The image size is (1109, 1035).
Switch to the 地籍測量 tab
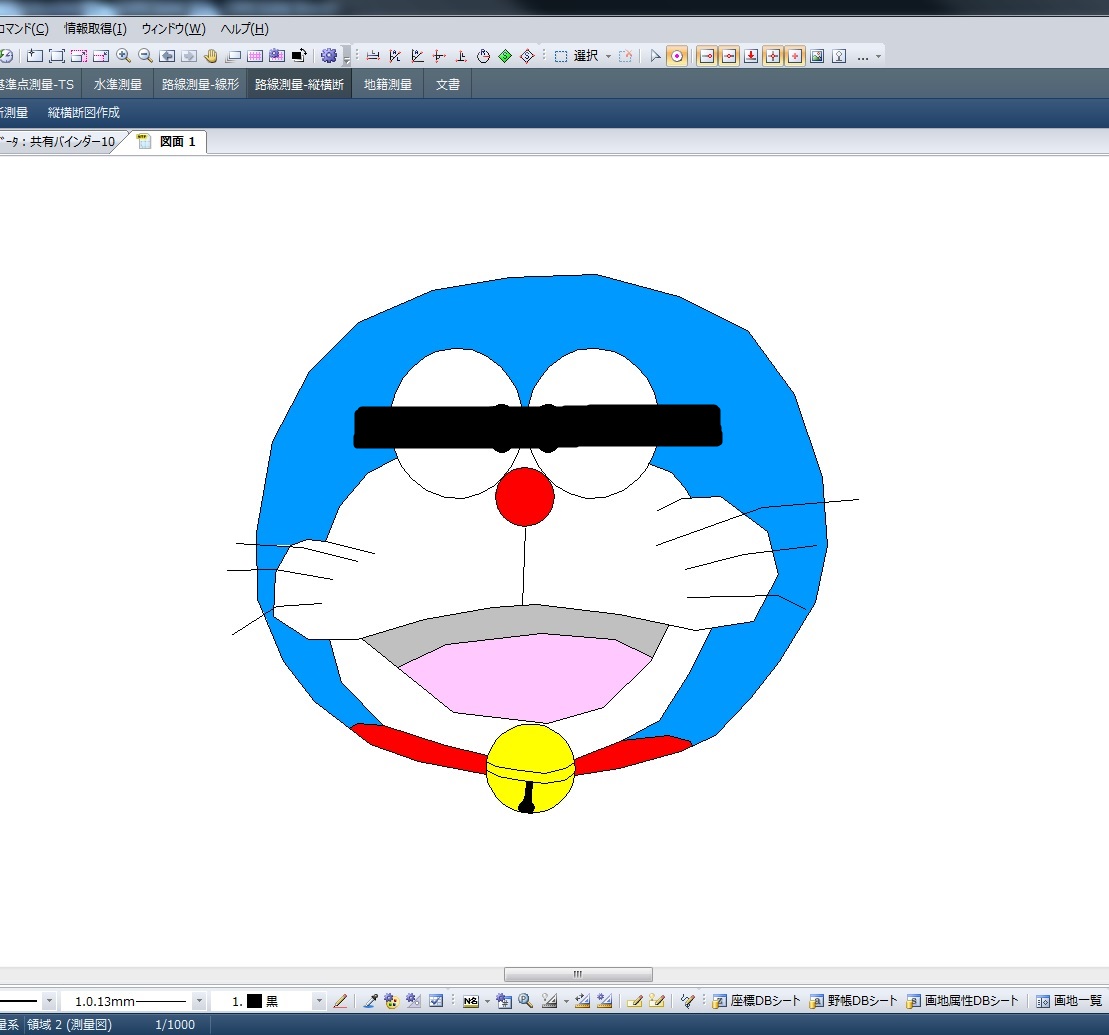(x=388, y=84)
